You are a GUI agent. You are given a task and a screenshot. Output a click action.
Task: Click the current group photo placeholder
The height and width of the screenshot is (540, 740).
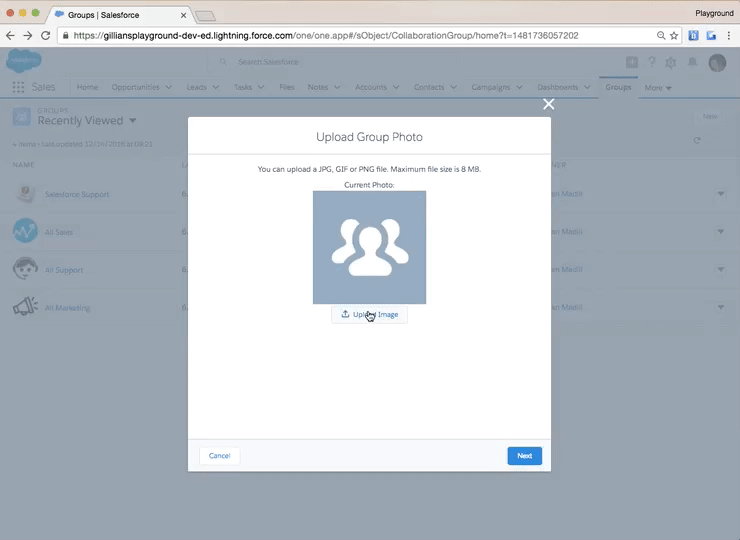point(369,247)
